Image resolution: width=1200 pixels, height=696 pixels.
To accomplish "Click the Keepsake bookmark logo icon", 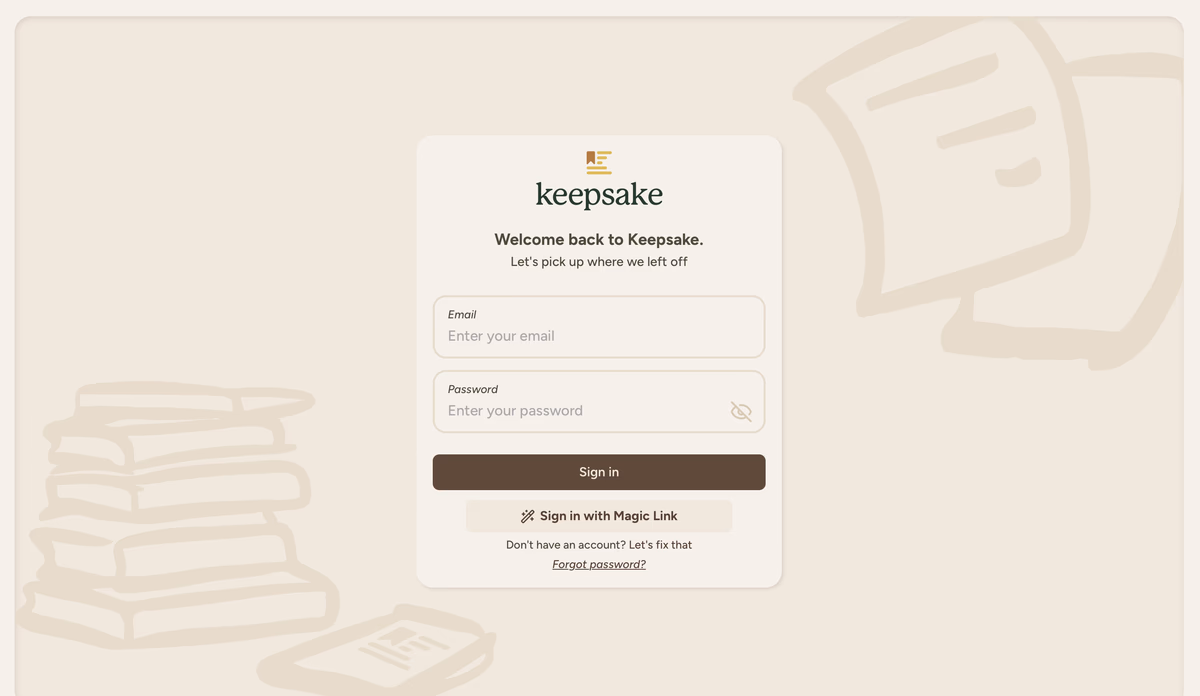I will pos(599,162).
